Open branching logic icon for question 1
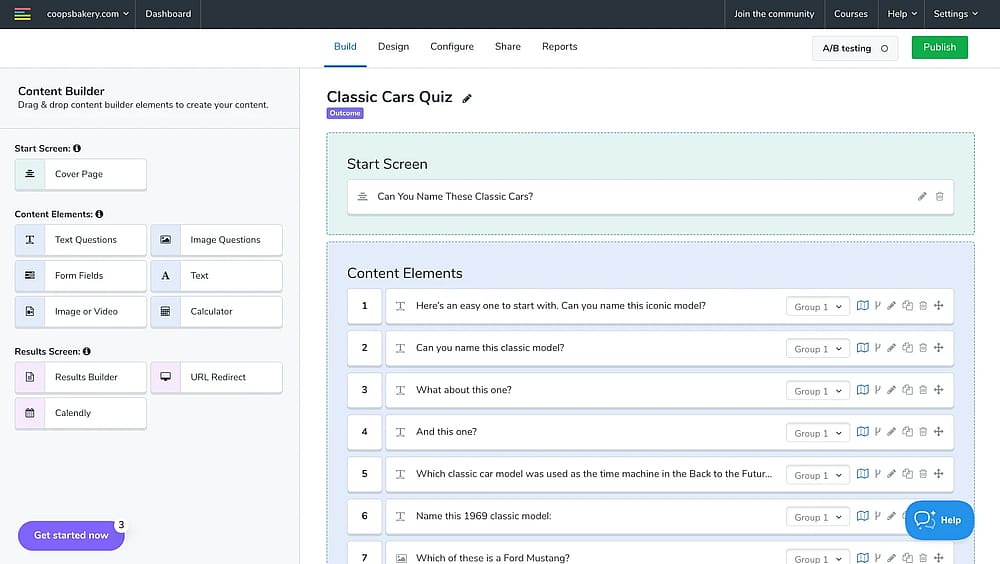The height and width of the screenshot is (564, 1000). pyautogui.click(x=878, y=306)
